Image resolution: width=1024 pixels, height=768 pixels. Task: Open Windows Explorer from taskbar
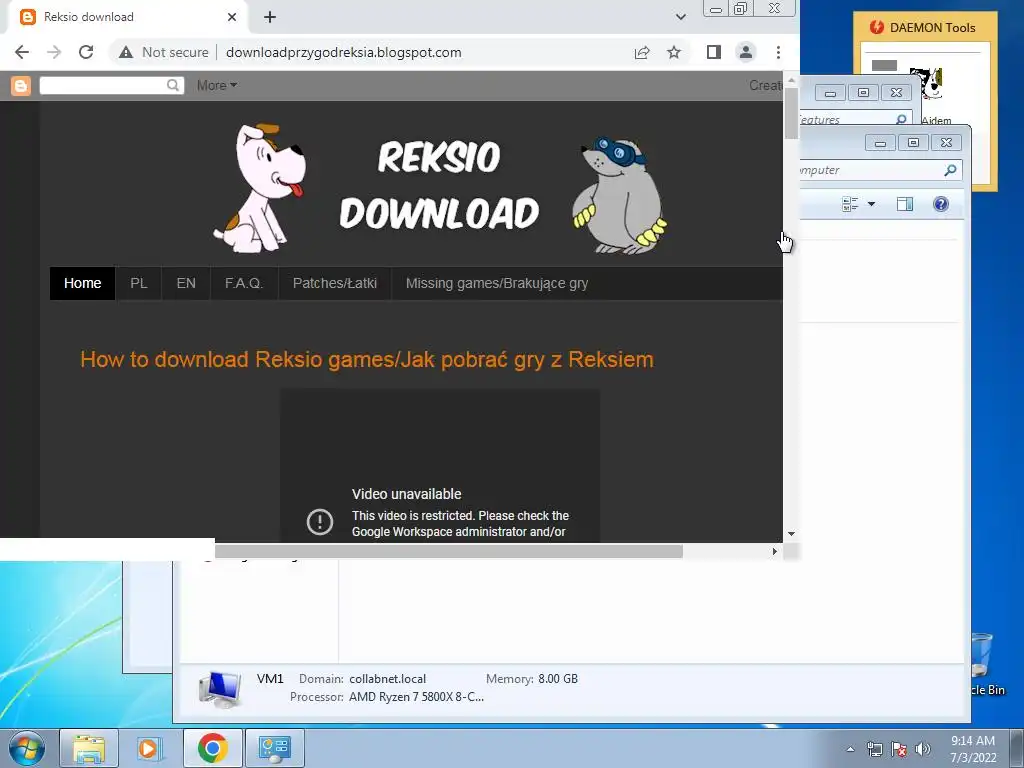coord(89,748)
